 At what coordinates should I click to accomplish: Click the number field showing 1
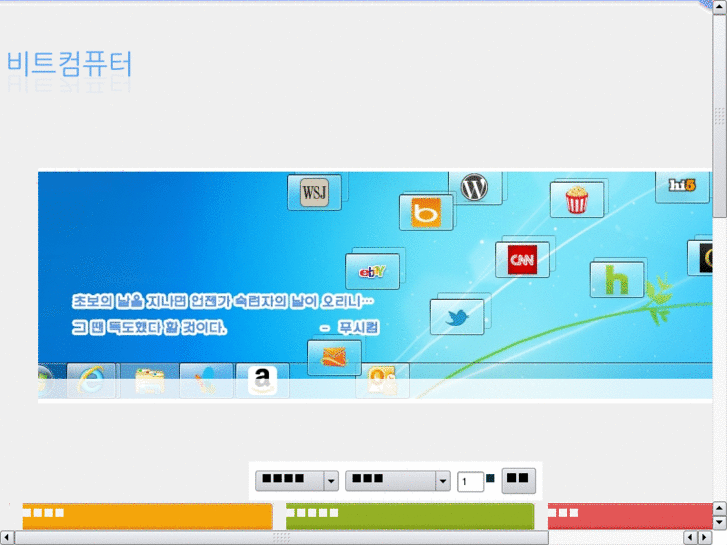[x=470, y=481]
